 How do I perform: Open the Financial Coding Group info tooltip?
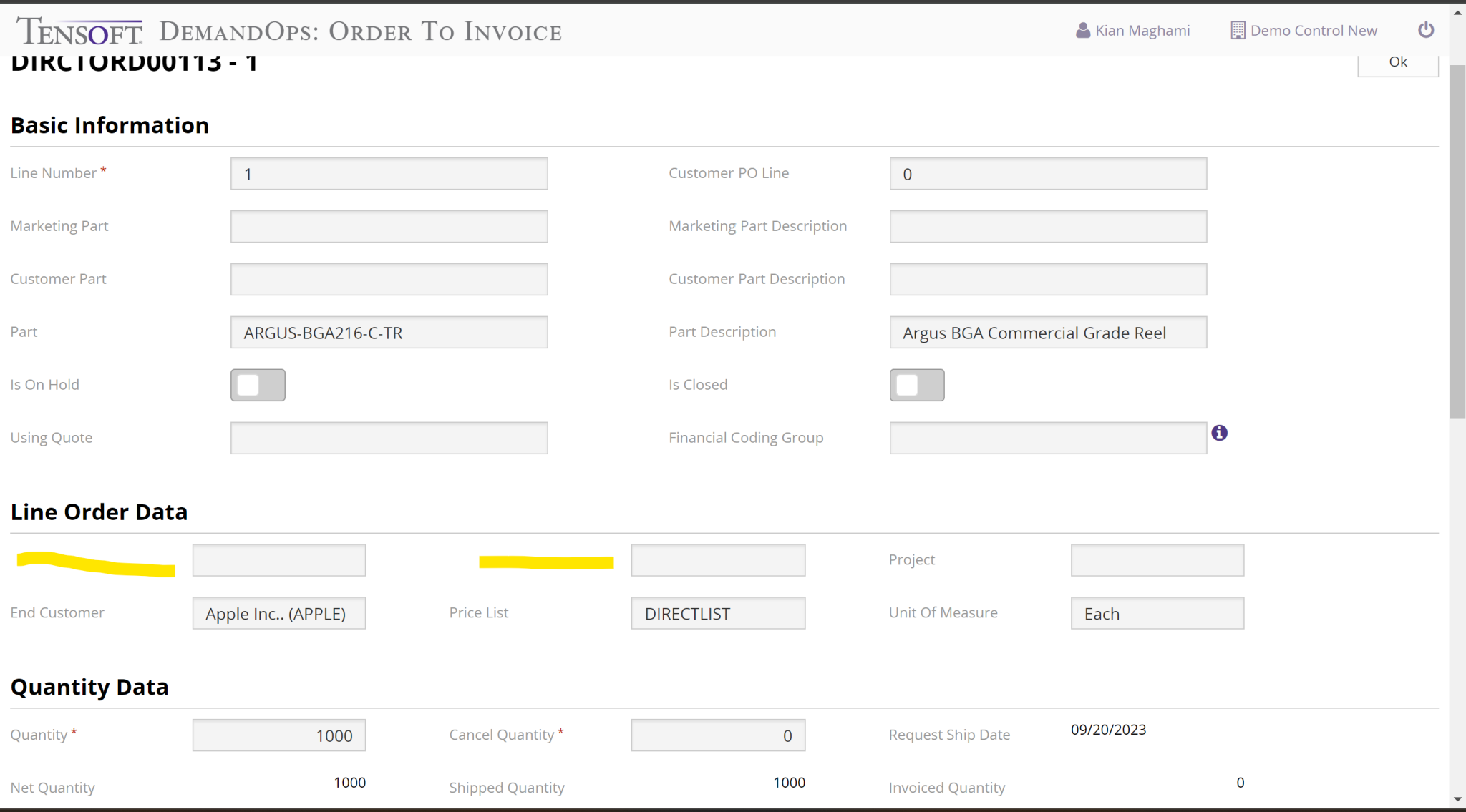[1220, 432]
